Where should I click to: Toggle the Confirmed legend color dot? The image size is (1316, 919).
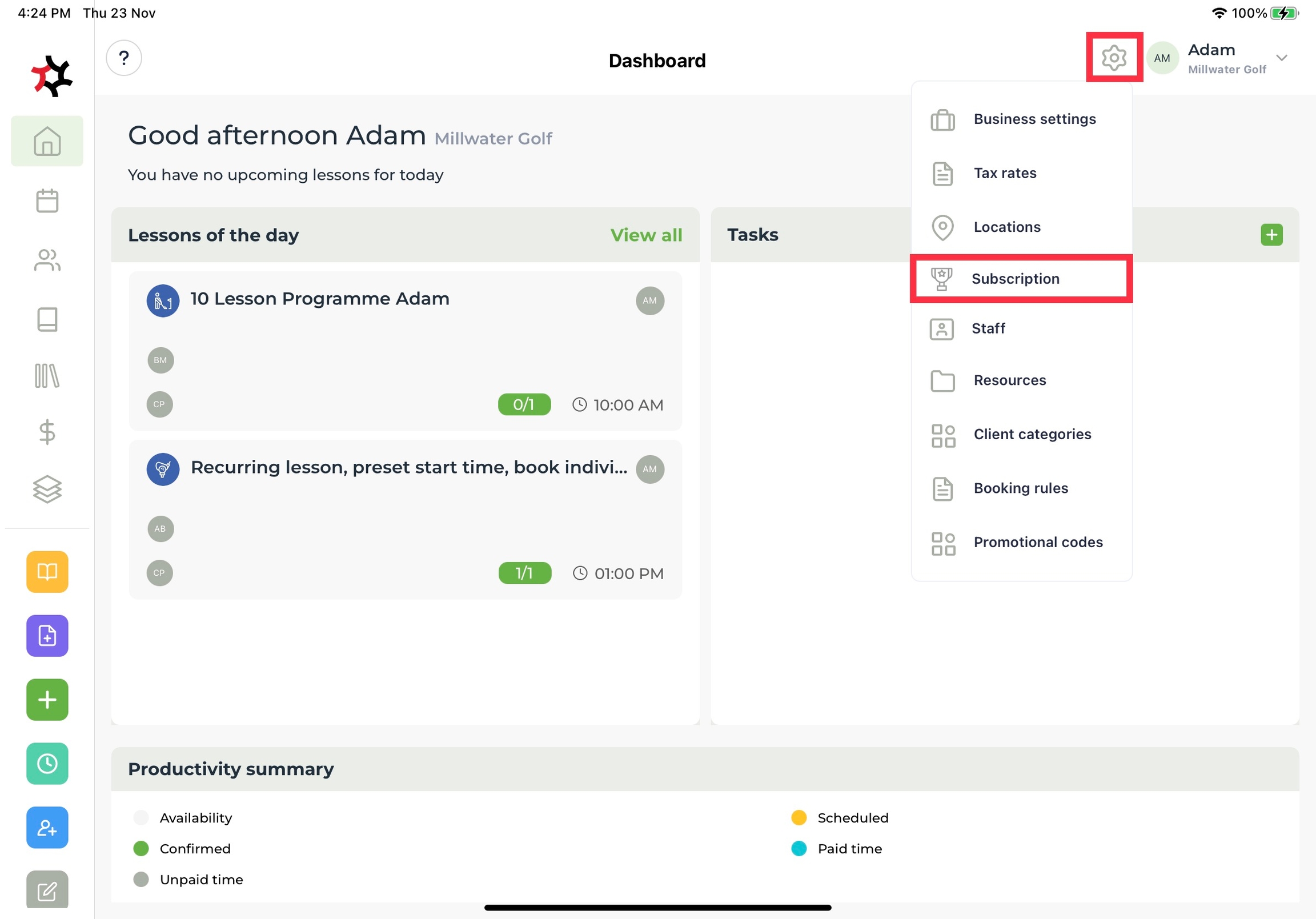[x=141, y=849]
